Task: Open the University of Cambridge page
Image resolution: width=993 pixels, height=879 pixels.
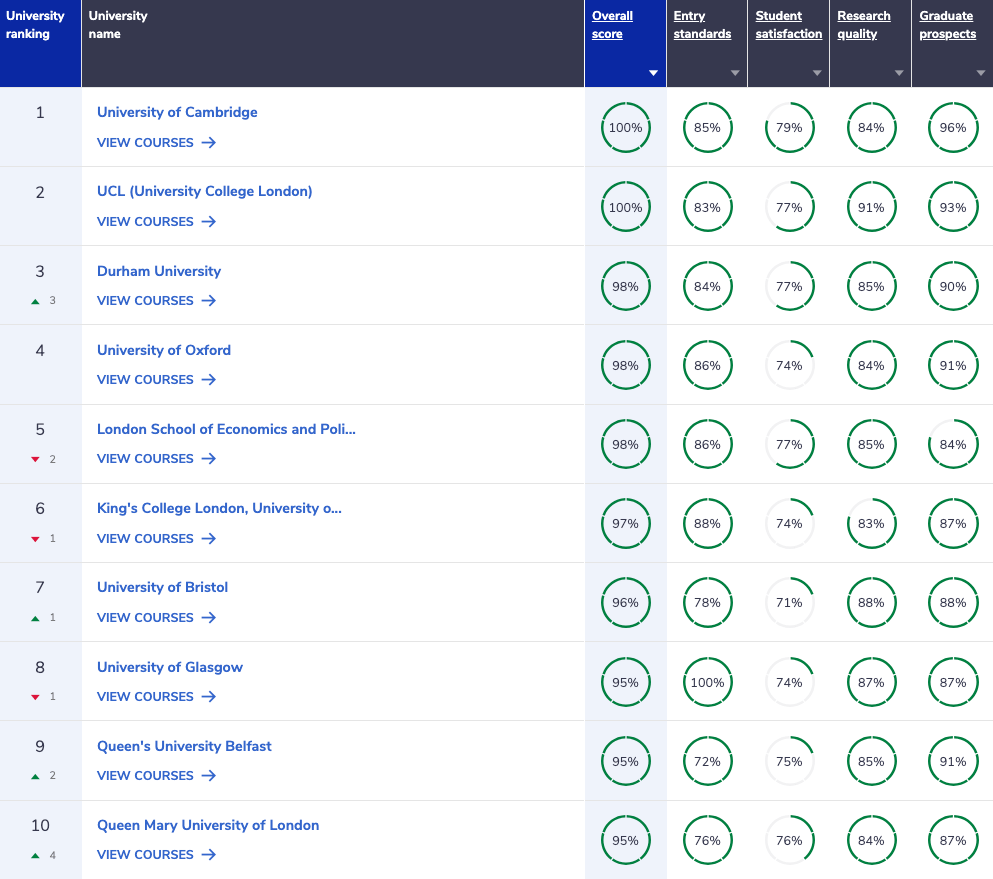Action: pyautogui.click(x=177, y=112)
